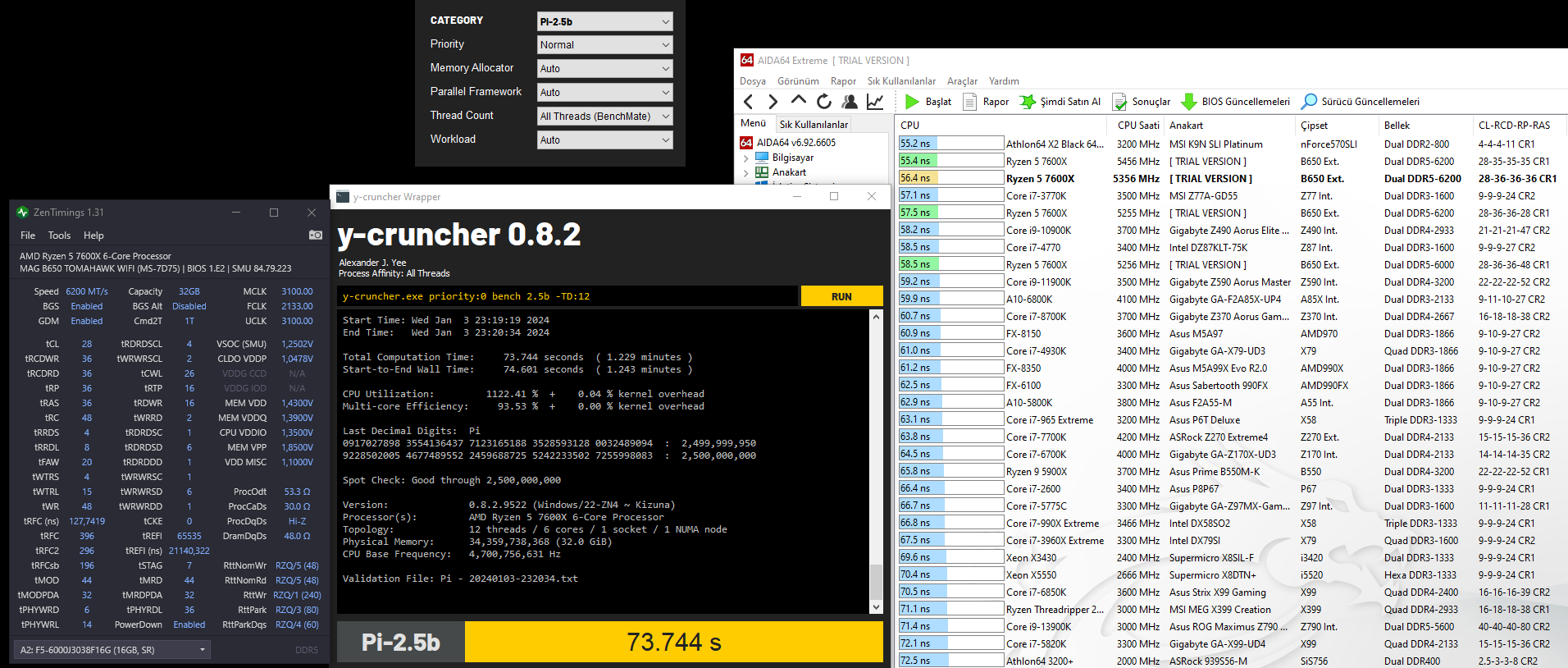Open ZenTimings Help menu
The width and height of the screenshot is (1568, 668).
93,236
